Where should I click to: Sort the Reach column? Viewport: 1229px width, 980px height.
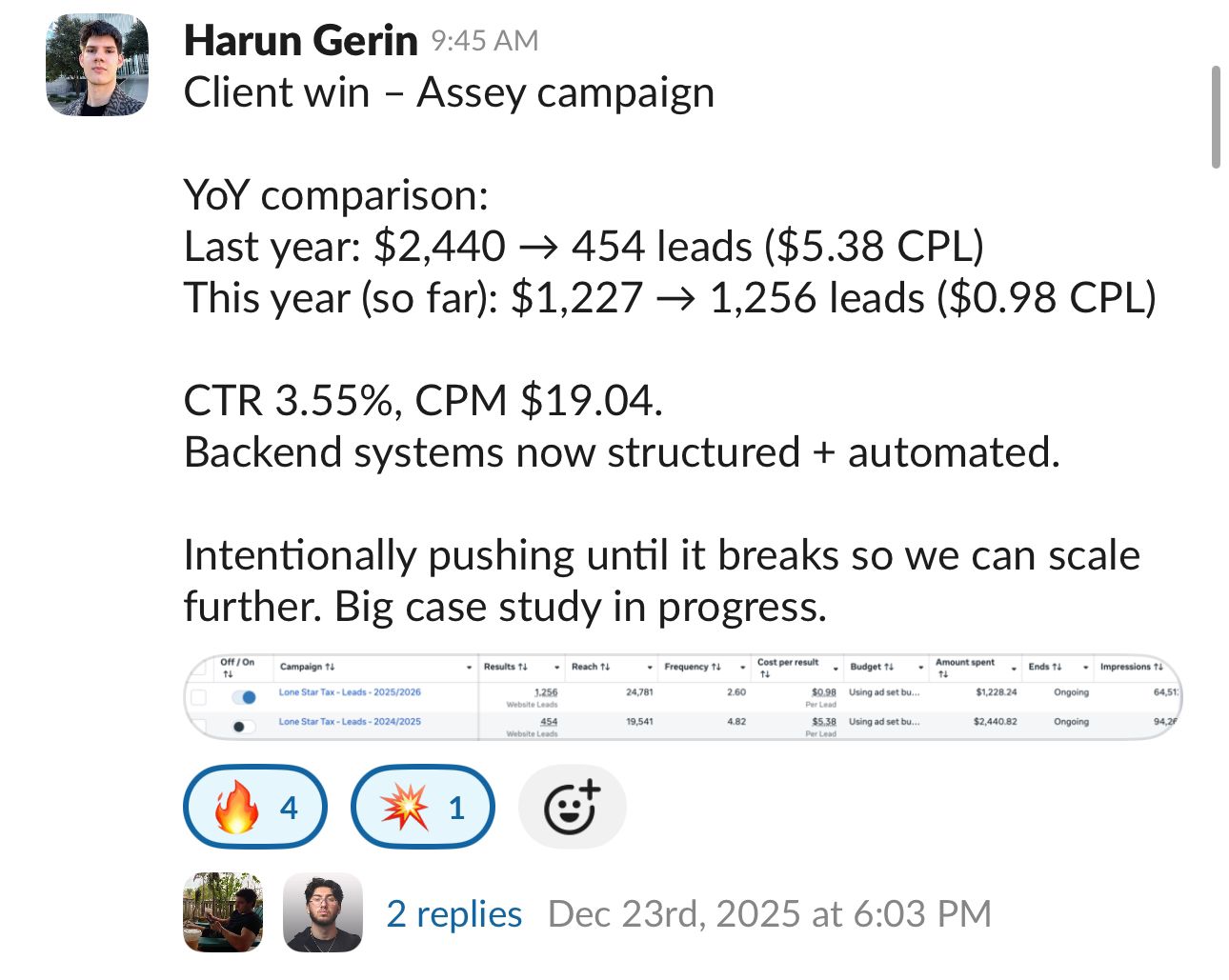point(607,667)
